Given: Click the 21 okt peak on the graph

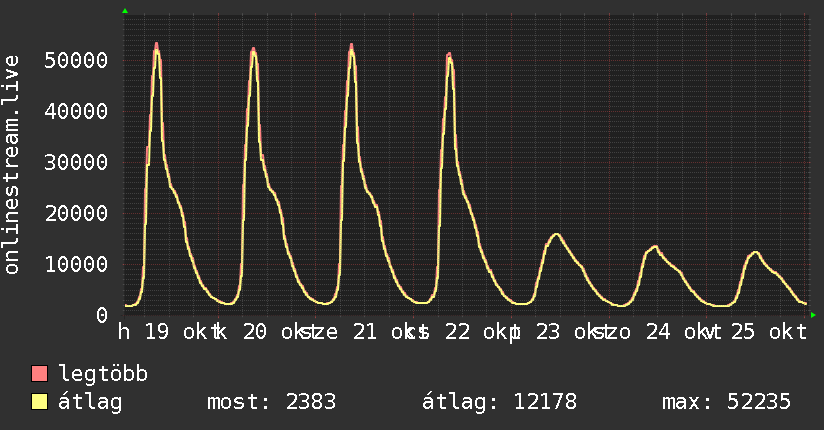Looking at the screenshot, I should tap(351, 47).
